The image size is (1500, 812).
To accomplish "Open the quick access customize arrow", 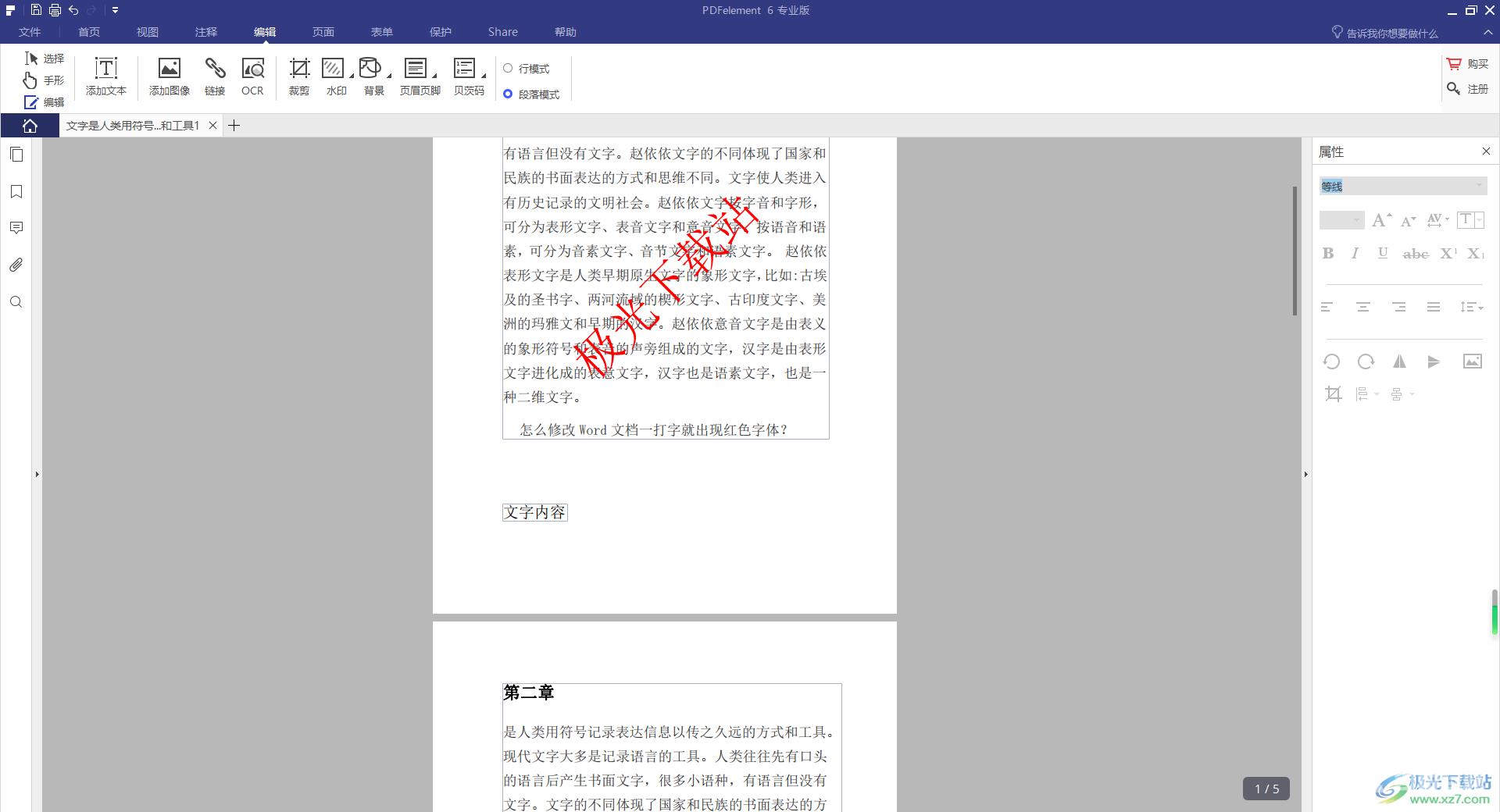I will (115, 10).
